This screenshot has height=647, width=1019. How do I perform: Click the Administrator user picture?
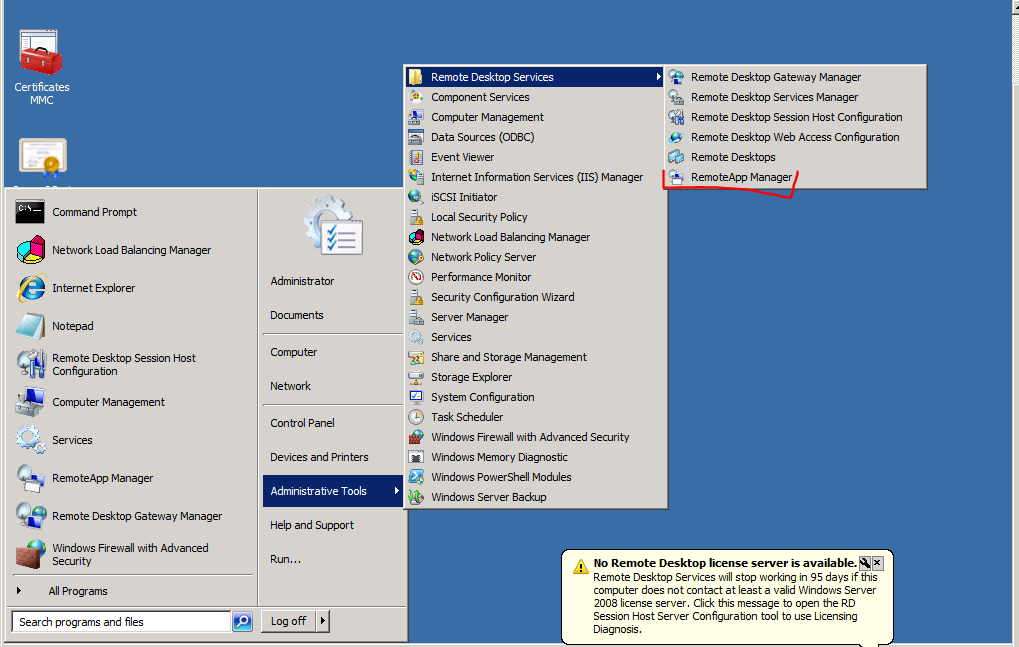coord(333,225)
